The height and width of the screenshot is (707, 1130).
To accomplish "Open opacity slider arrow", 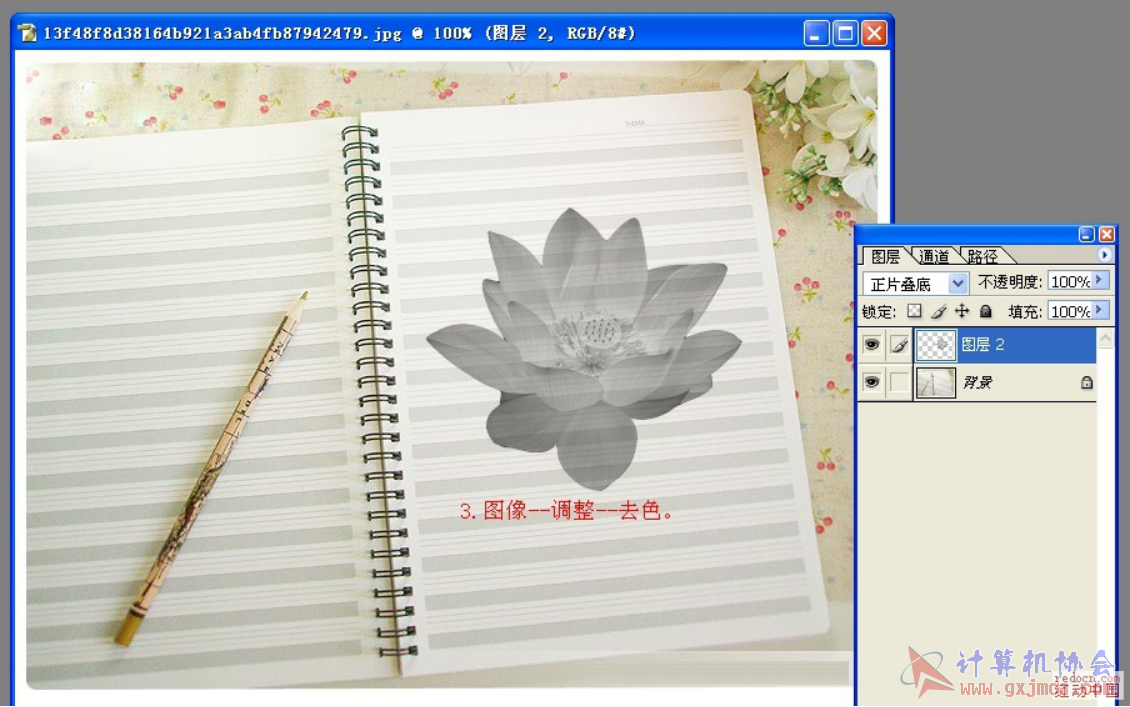I will [1100, 280].
